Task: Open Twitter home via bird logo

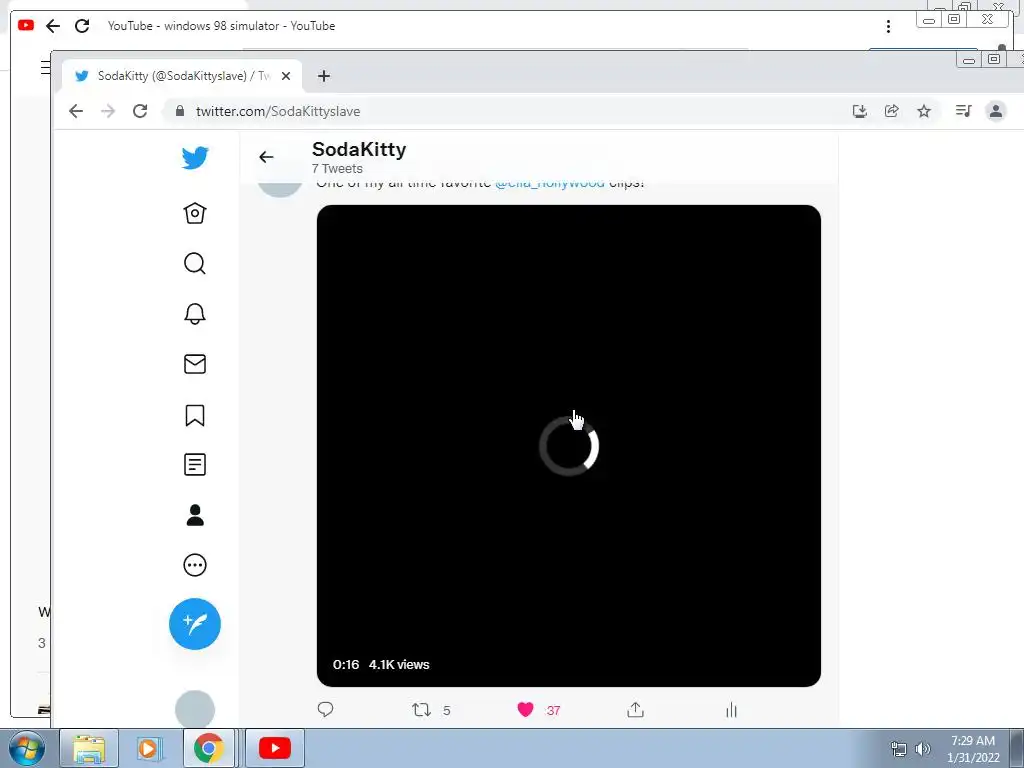Action: tap(195, 158)
